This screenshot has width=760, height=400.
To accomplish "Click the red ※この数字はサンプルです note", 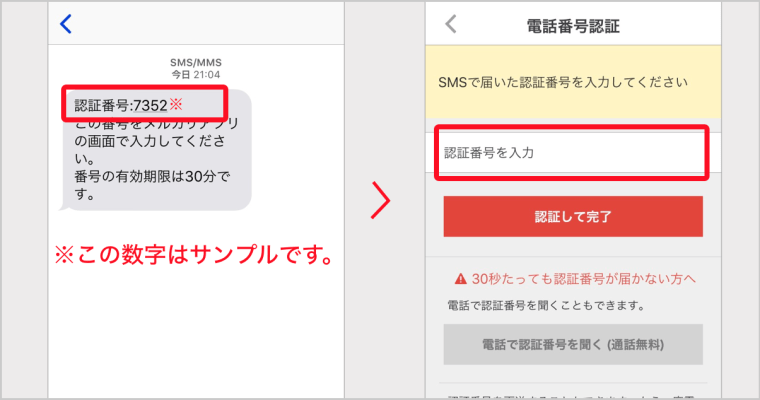I will click(195, 255).
